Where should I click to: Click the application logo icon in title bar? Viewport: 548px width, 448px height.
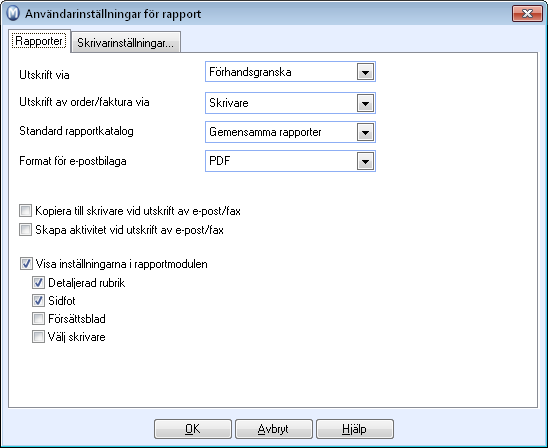pyautogui.click(x=14, y=14)
